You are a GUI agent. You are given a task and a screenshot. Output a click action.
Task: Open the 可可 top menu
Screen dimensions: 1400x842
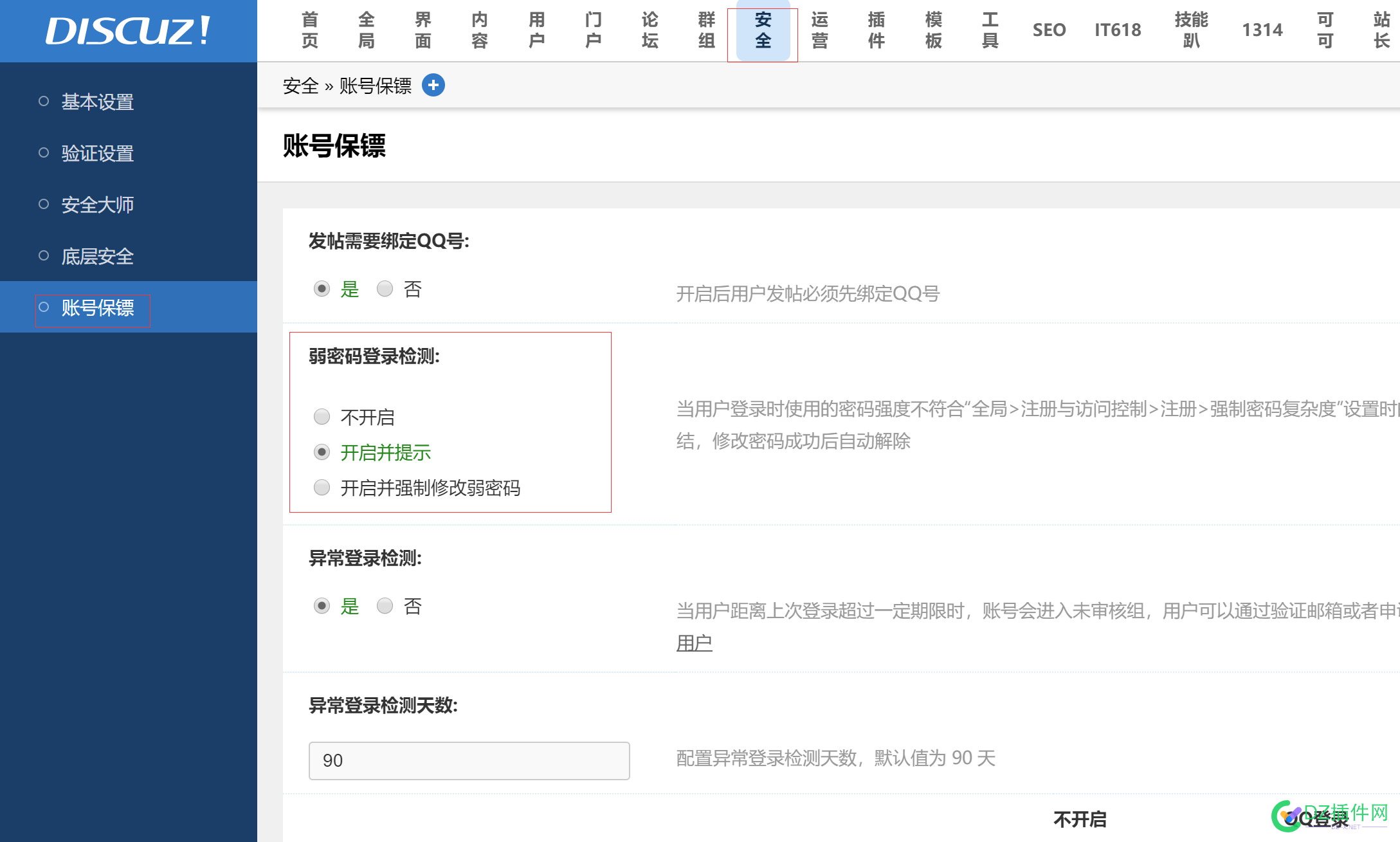[1325, 30]
